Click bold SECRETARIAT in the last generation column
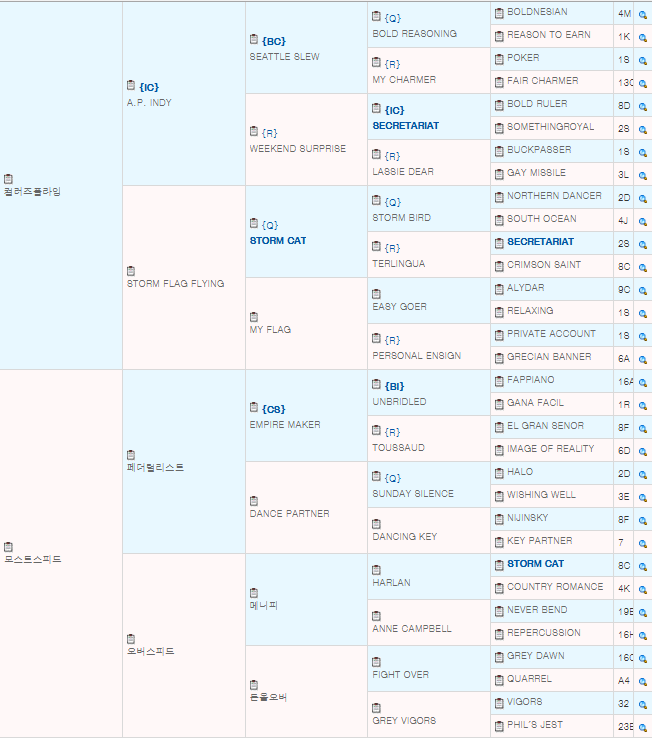 coord(540,242)
